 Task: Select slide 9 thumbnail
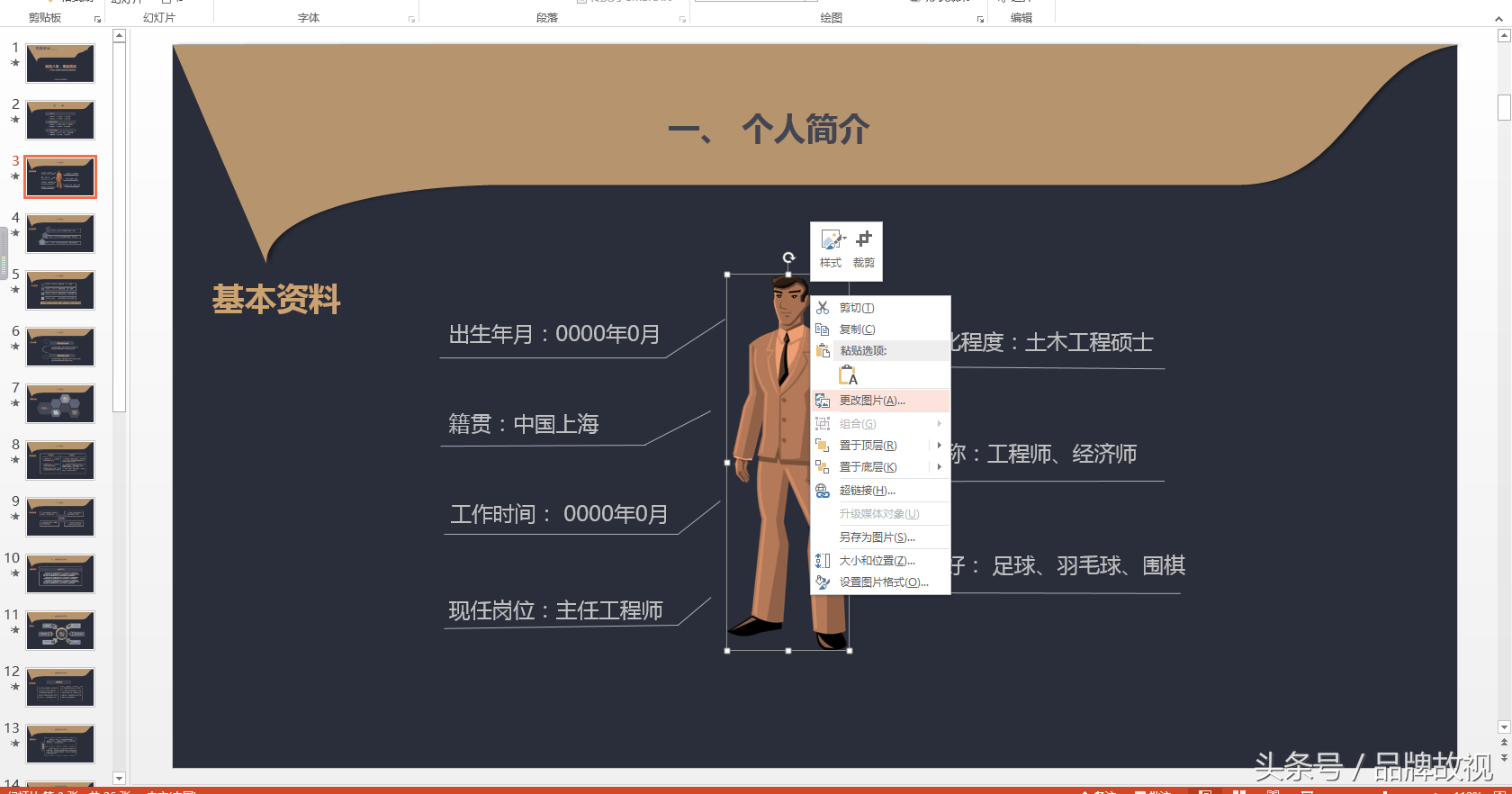[60, 518]
